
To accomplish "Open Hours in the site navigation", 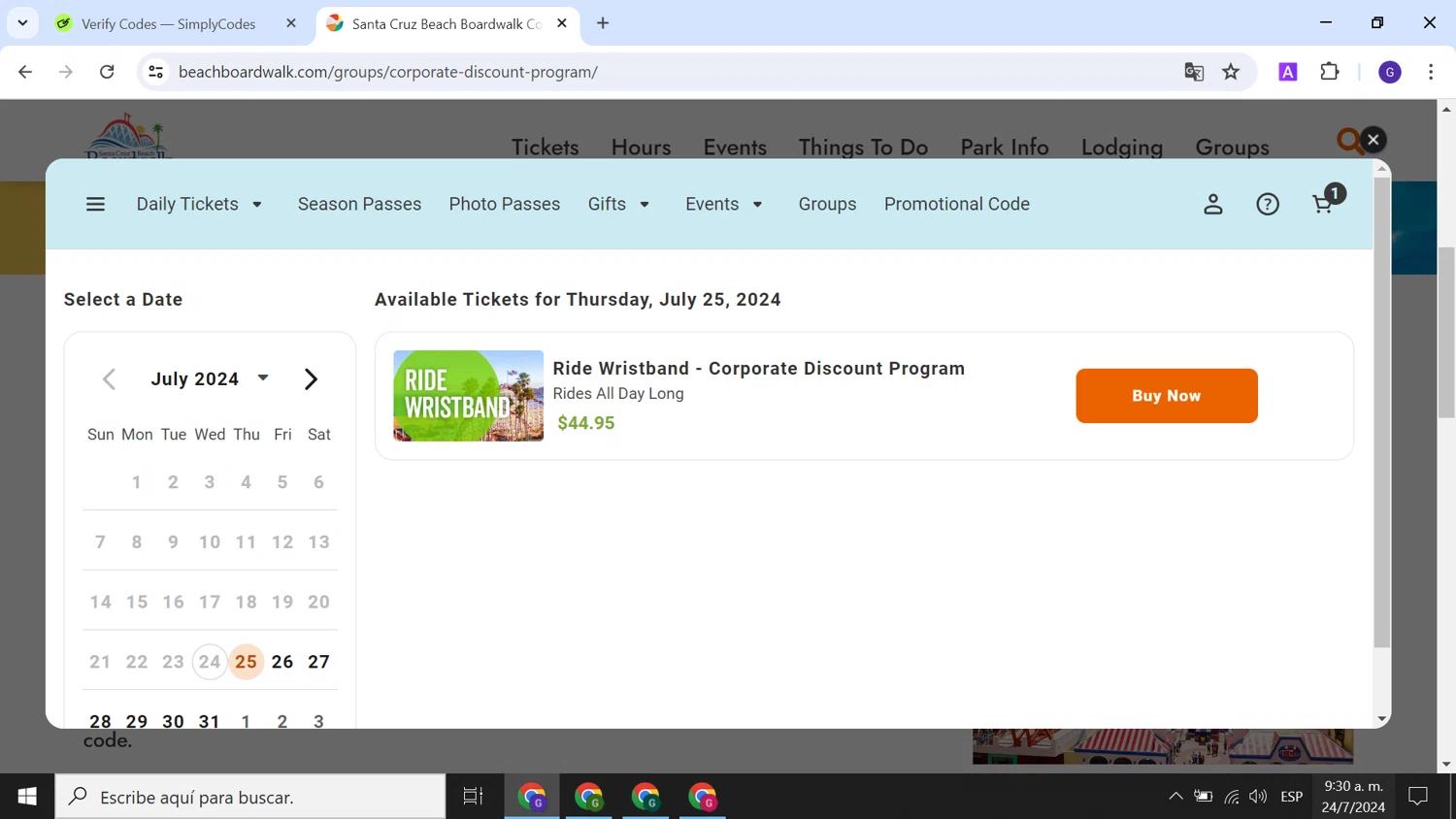I will coord(641,147).
